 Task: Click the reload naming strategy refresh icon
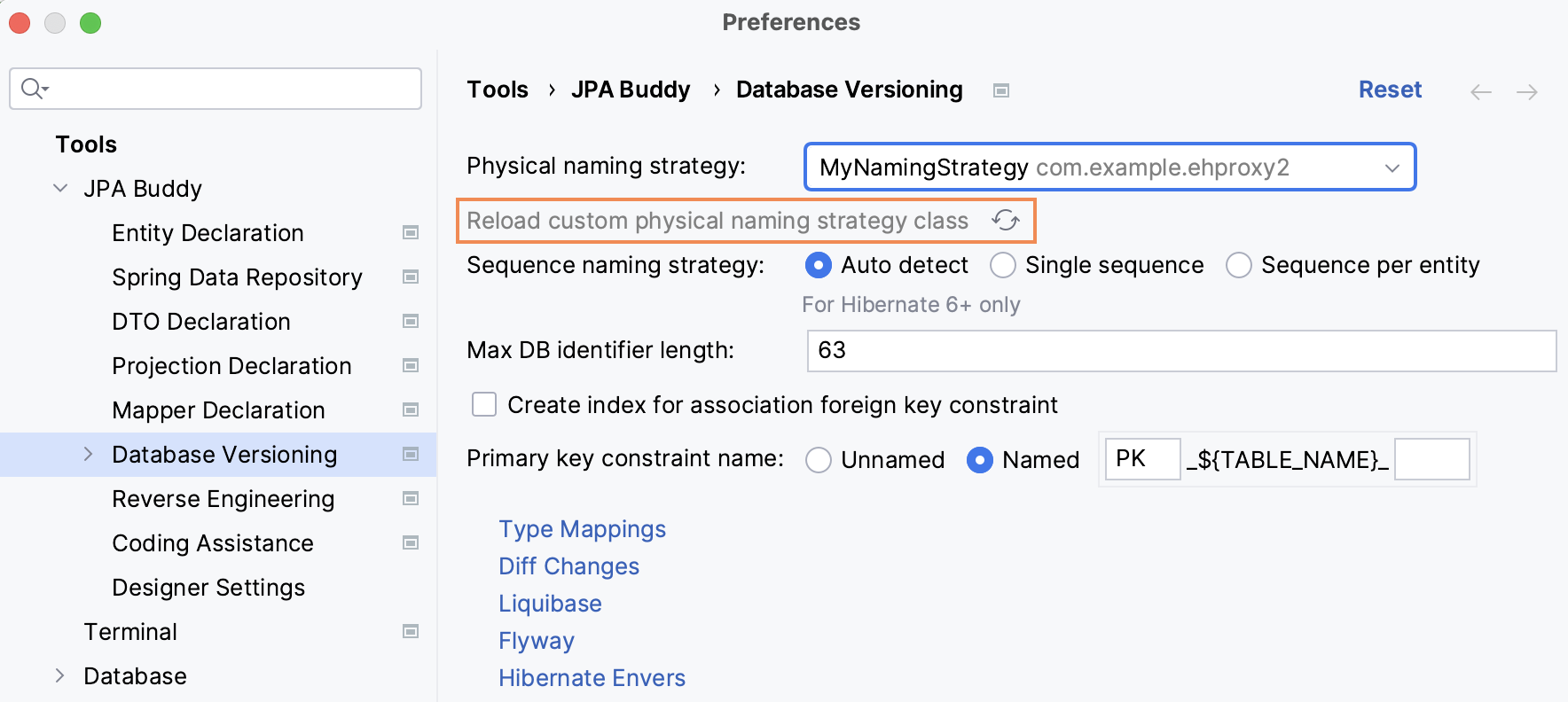coord(1006,221)
